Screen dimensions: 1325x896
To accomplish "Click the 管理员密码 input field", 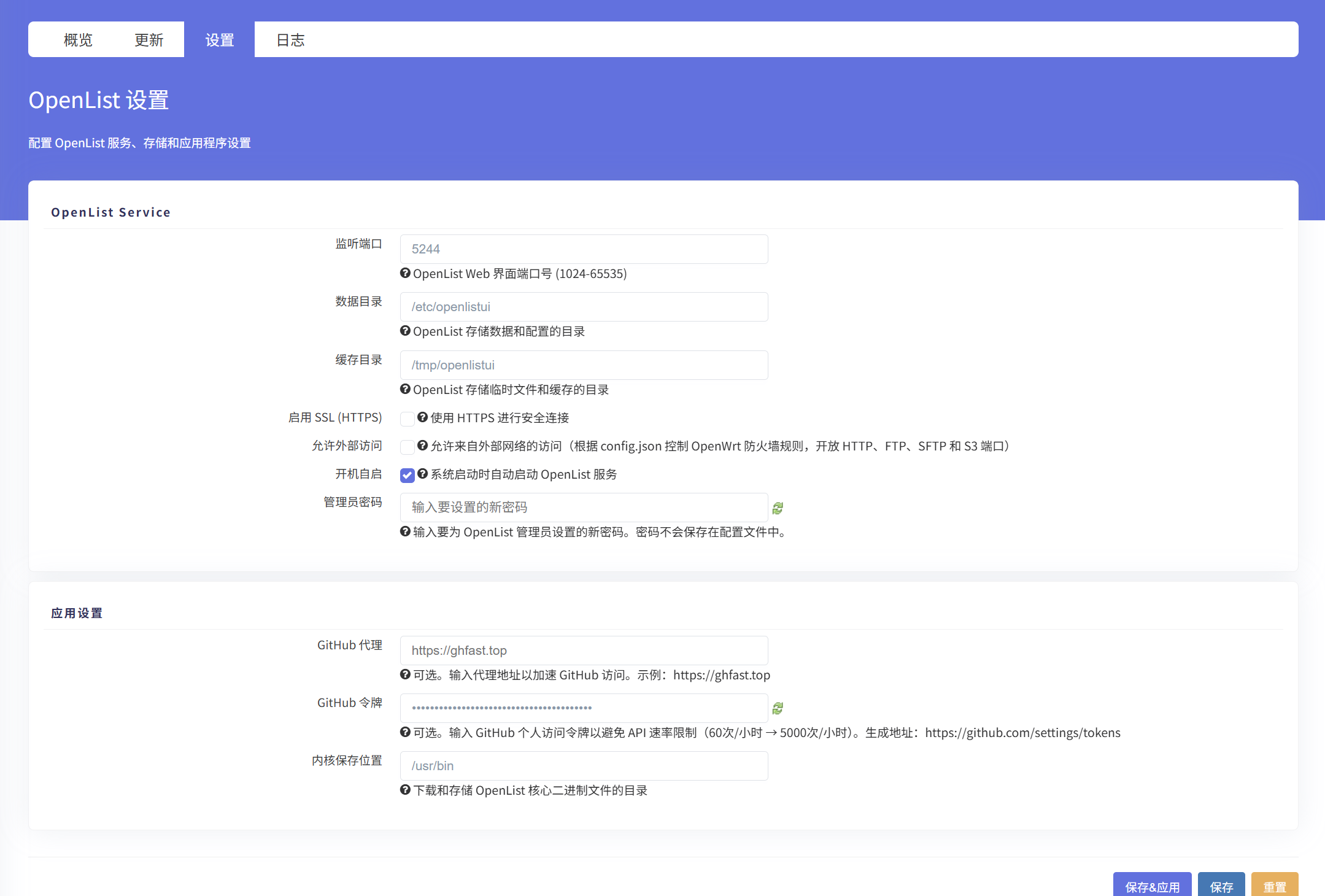I will [x=584, y=508].
